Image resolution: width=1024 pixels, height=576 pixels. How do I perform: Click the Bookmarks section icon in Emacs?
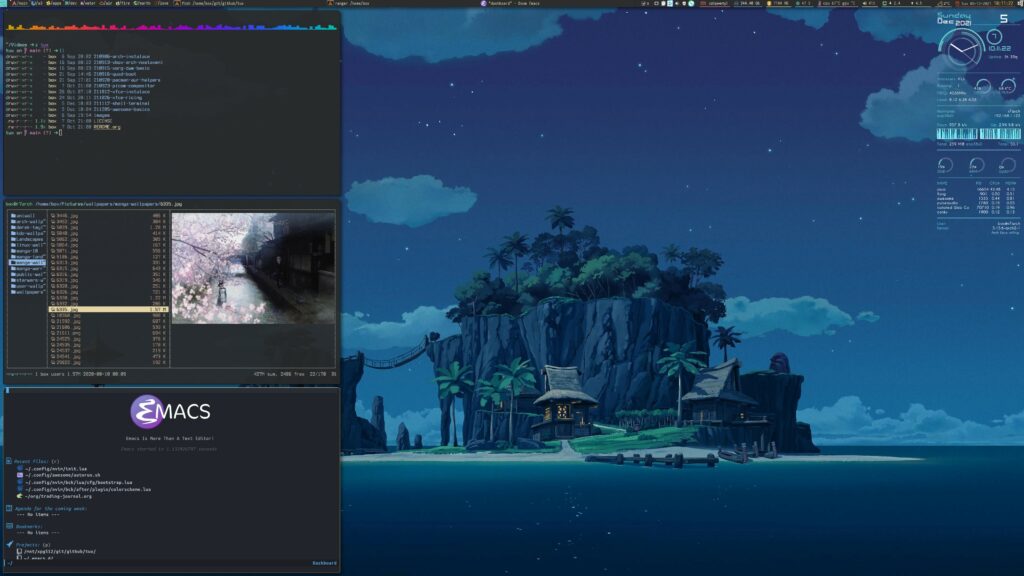[x=8, y=526]
